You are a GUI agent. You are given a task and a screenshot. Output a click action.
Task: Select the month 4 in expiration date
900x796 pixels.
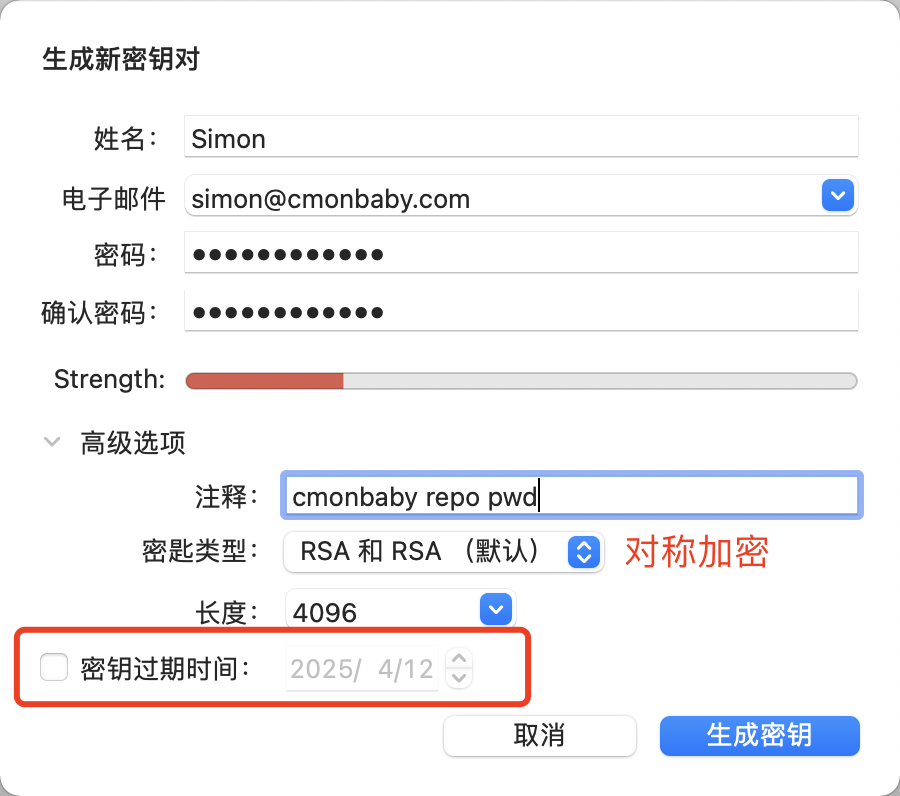(x=385, y=669)
